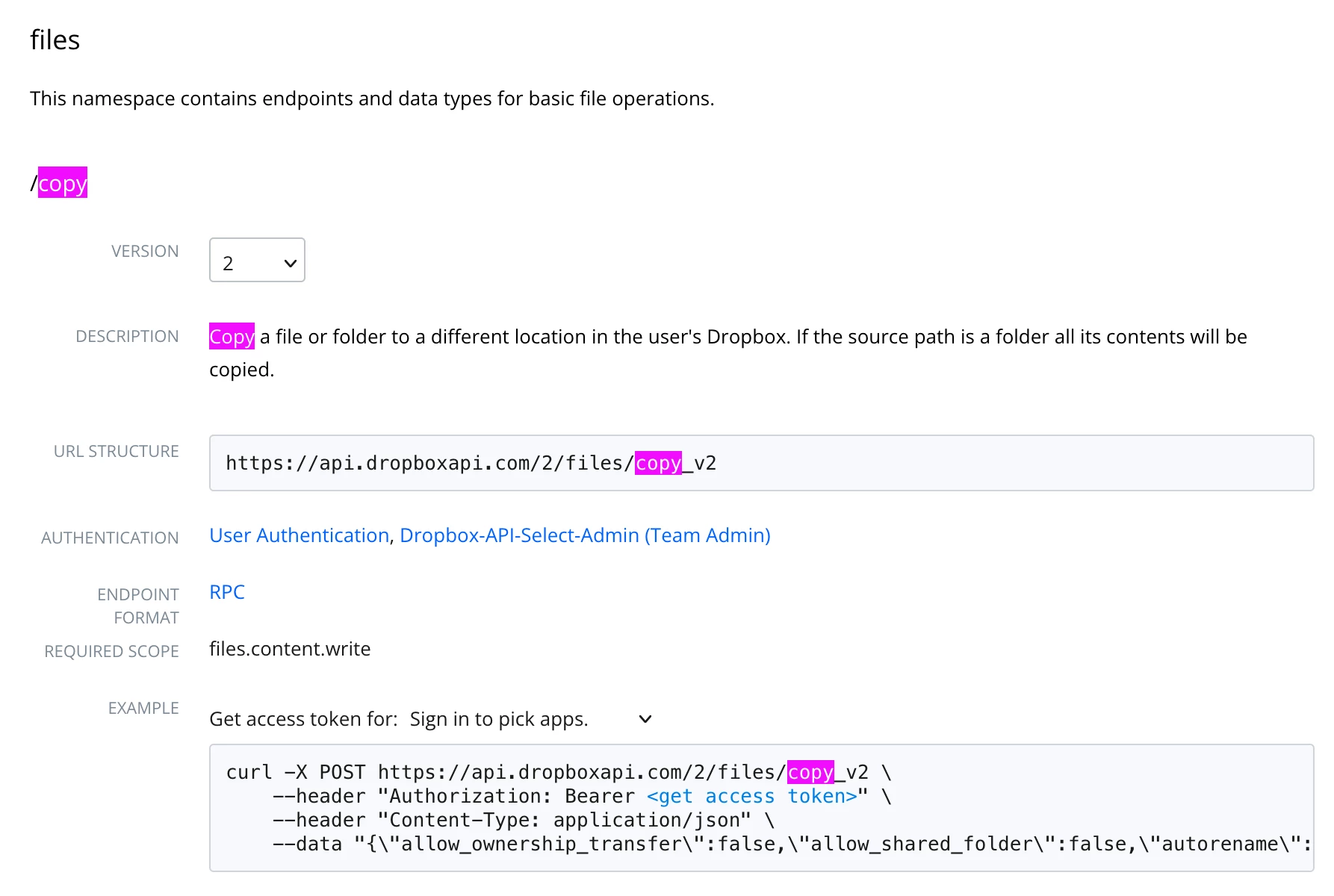This screenshot has width=1334, height=896.
Task: Click the REQUIRED SCOPE label
Action: [111, 651]
